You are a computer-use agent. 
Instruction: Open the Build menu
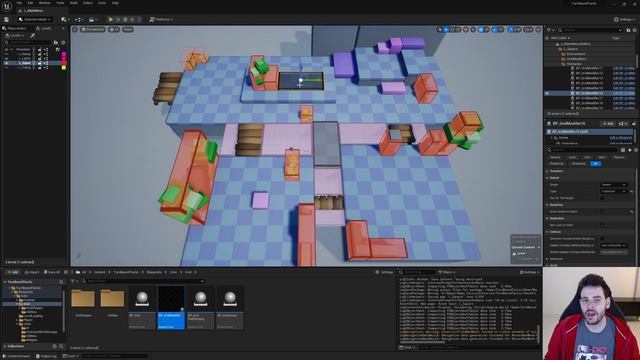point(73,3)
